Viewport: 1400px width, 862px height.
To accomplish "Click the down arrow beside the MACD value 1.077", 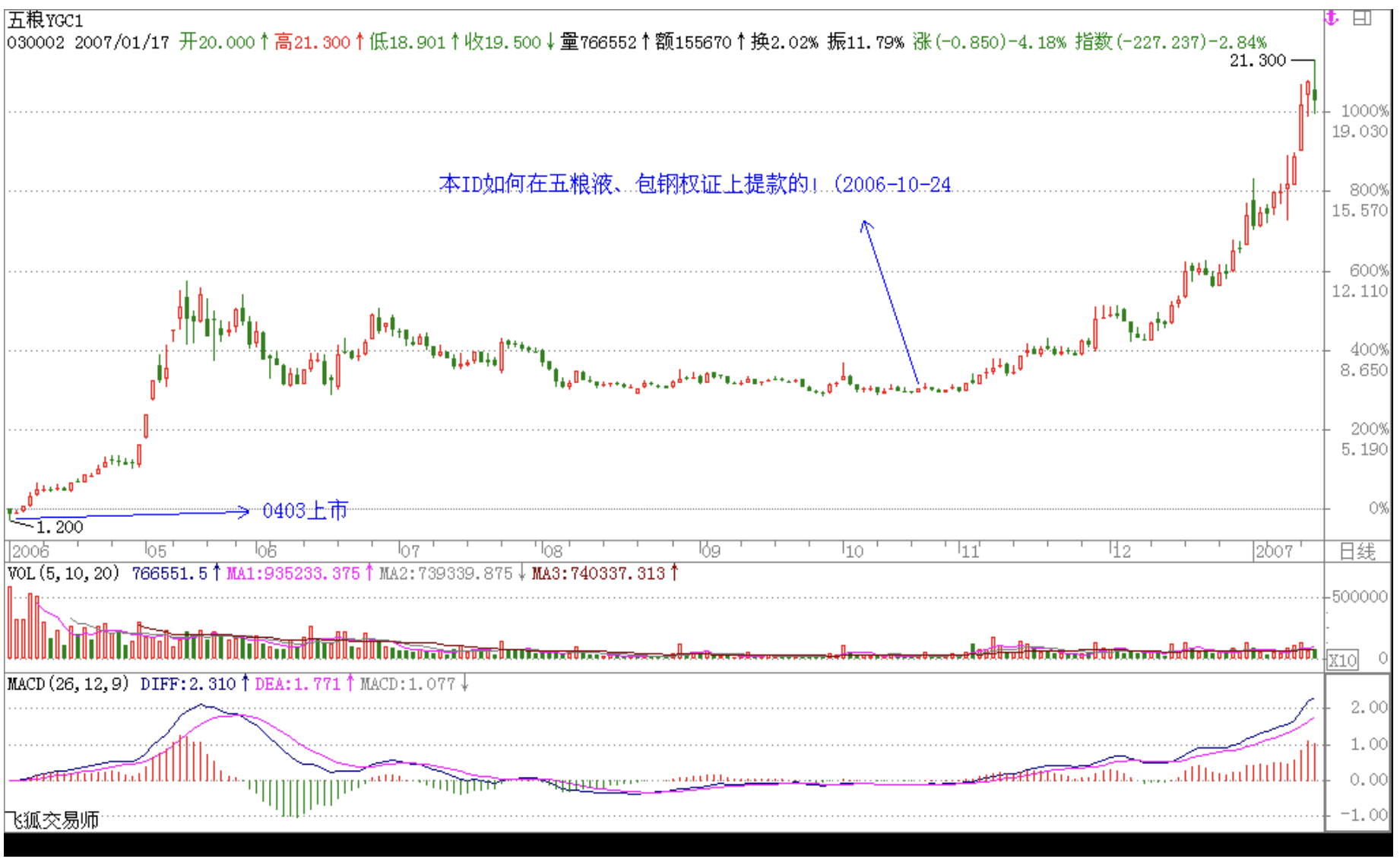I will [x=464, y=684].
